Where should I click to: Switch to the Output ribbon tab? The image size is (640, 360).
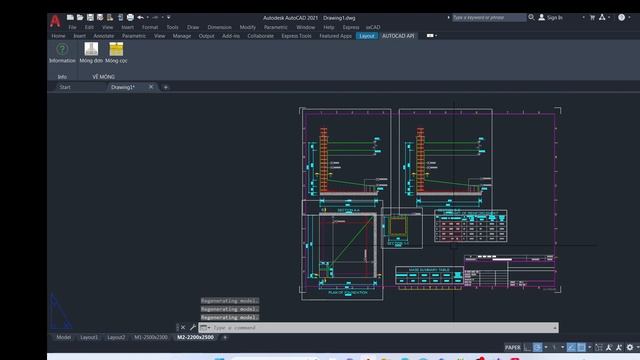coord(206,36)
